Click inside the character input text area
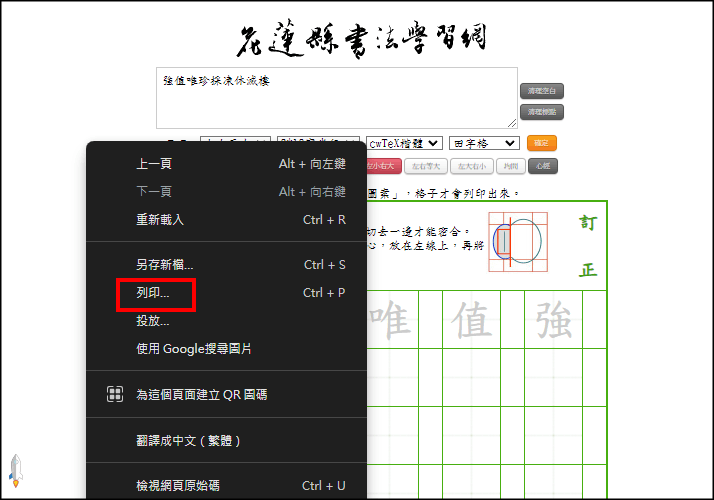The height and width of the screenshot is (500, 714). tap(337, 98)
